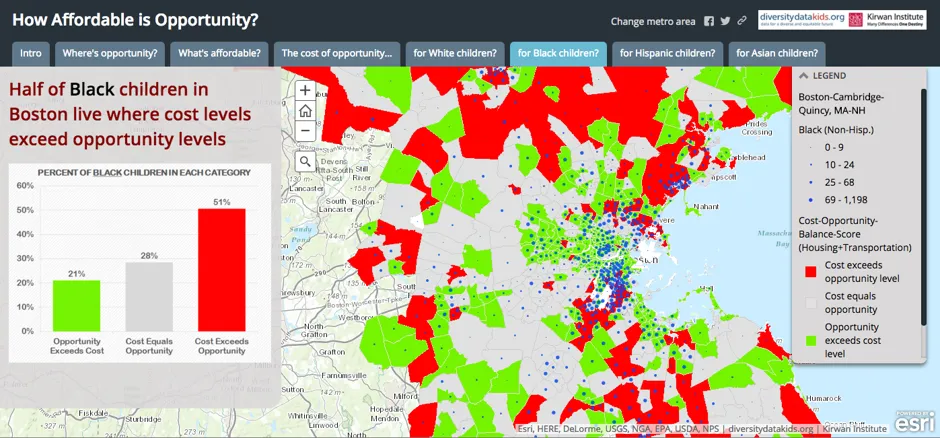View the "for Hispanic children?" tab

pyautogui.click(x=667, y=53)
